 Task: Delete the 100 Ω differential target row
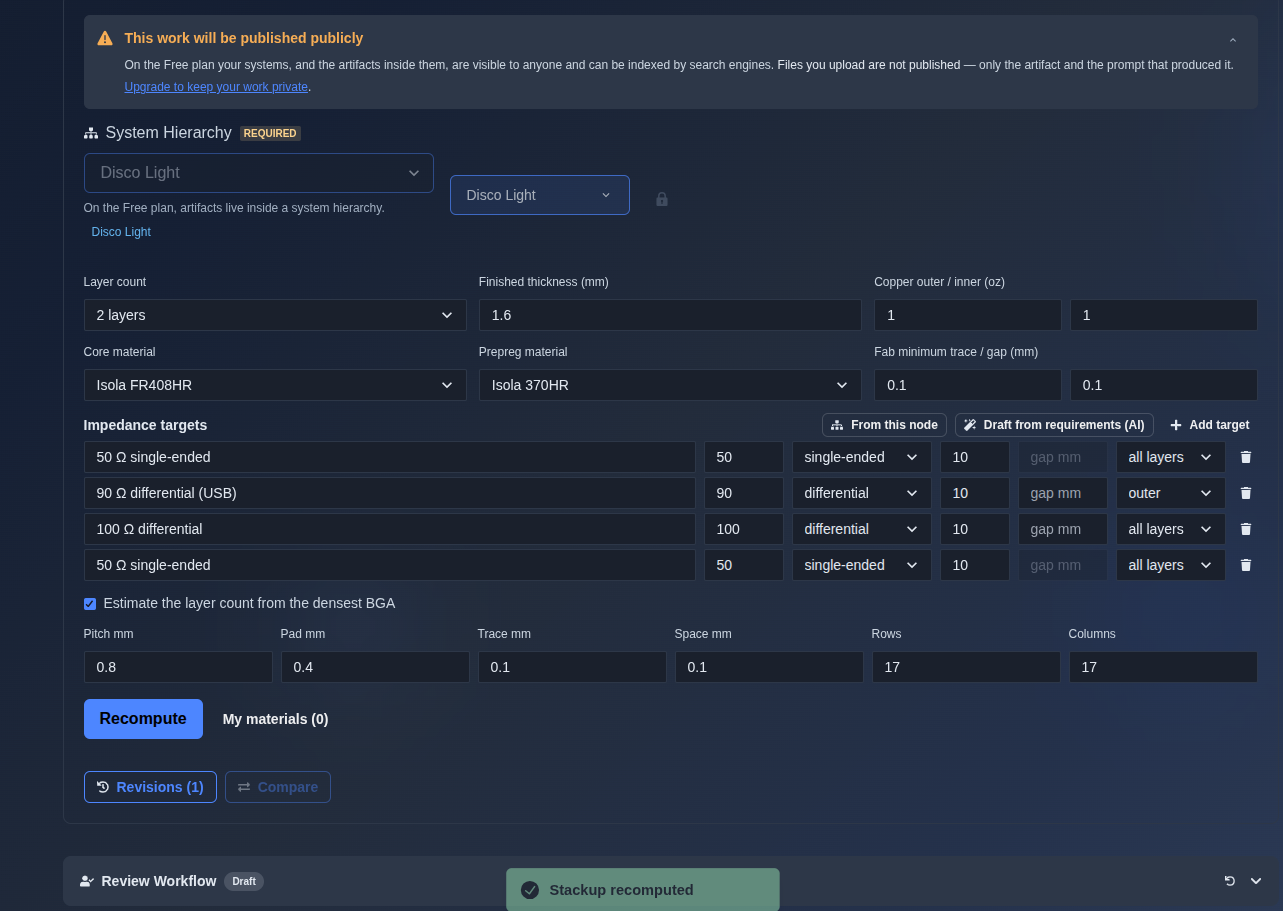[x=1246, y=529]
